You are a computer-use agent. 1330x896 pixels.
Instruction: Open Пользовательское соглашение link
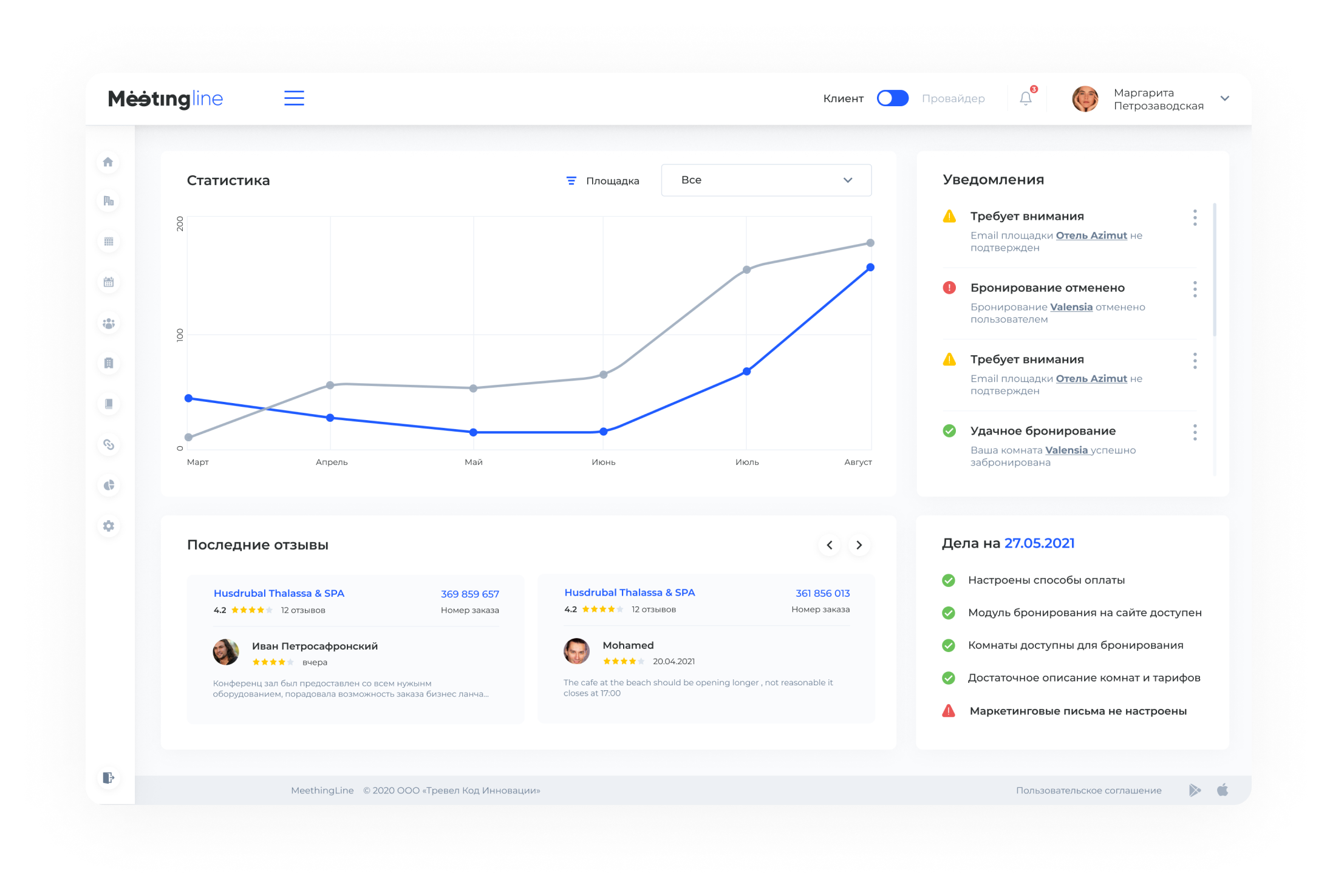tap(1088, 790)
